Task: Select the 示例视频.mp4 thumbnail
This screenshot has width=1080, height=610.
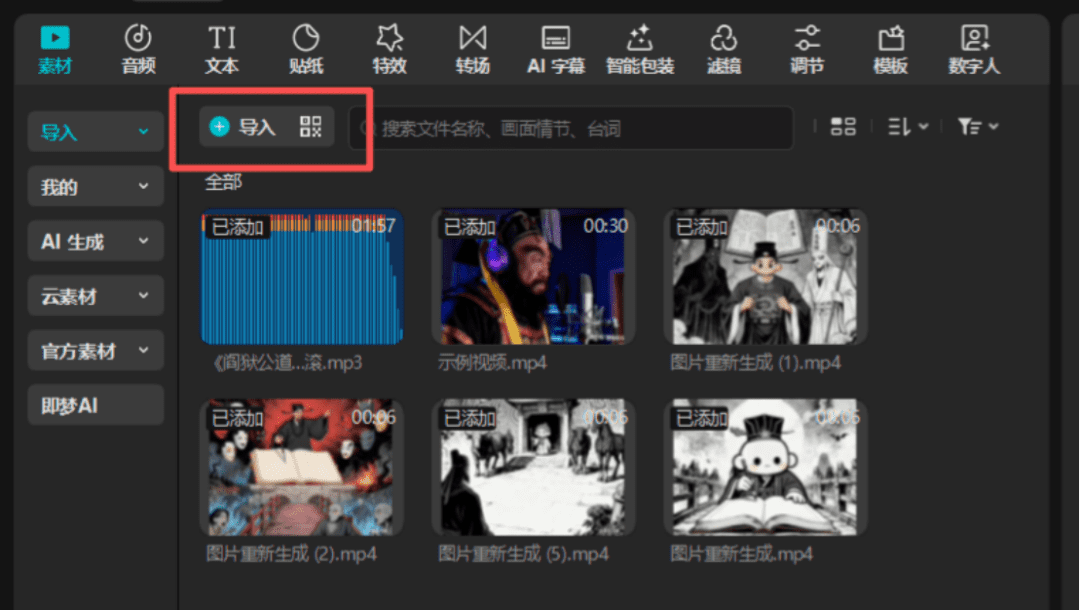Action: pyautogui.click(x=533, y=277)
